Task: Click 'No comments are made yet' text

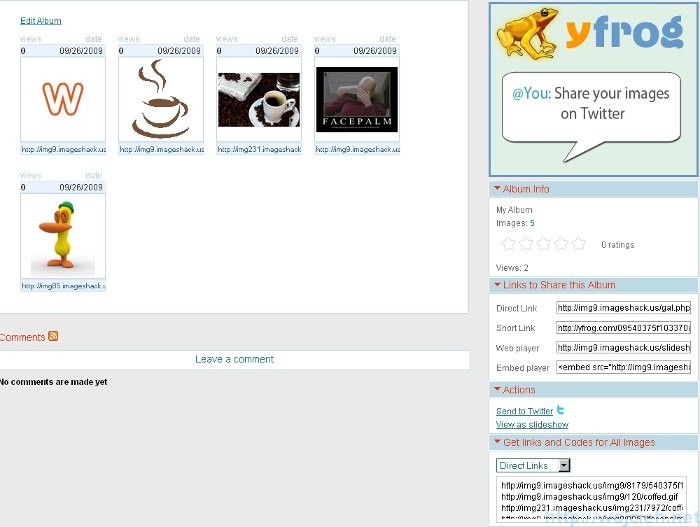Action: [53, 382]
